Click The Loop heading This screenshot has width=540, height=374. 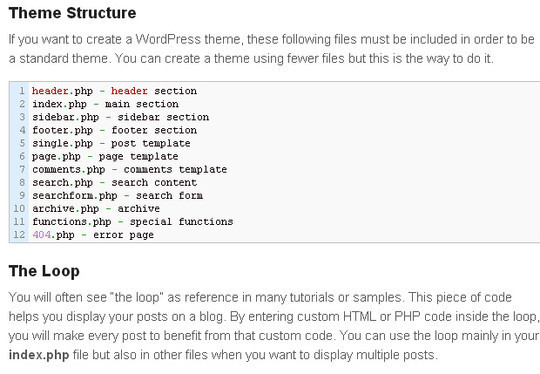click(44, 271)
